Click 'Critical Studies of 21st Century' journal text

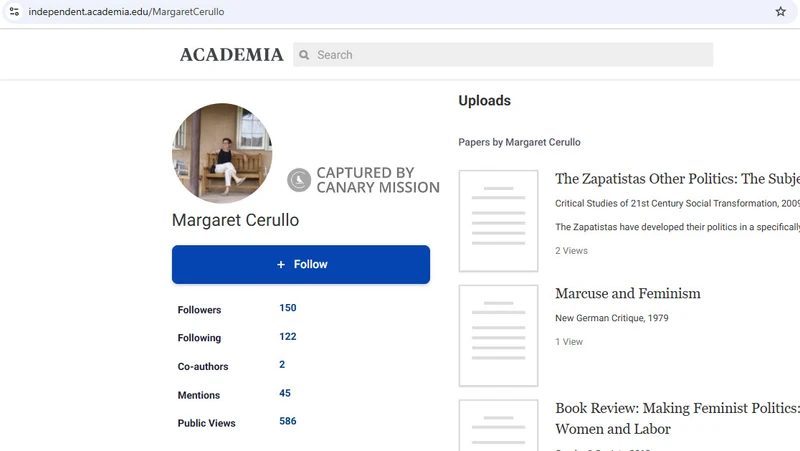tap(678, 203)
